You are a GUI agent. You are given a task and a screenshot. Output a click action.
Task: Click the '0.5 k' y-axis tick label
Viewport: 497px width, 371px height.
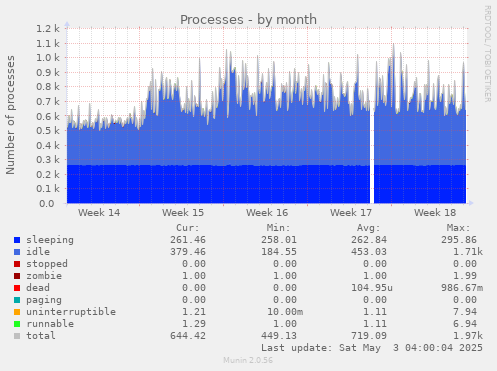(x=48, y=131)
